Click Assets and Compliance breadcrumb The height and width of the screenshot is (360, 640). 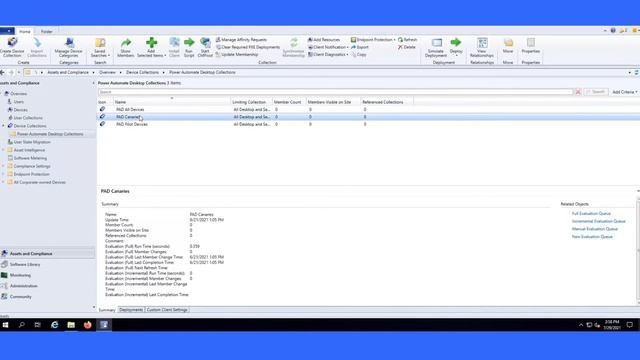68,72
